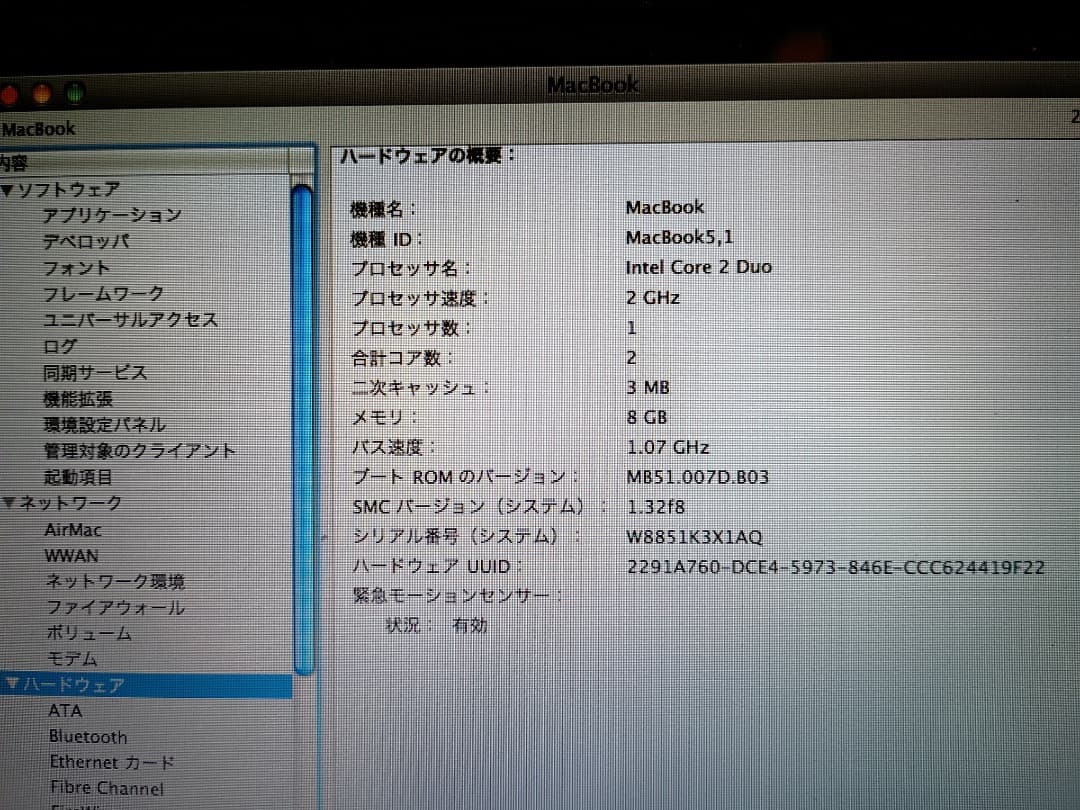Viewport: 1080px width, 810px height.
Task: Click the MacBook label above the sidebar
Action: pyautogui.click(x=39, y=129)
